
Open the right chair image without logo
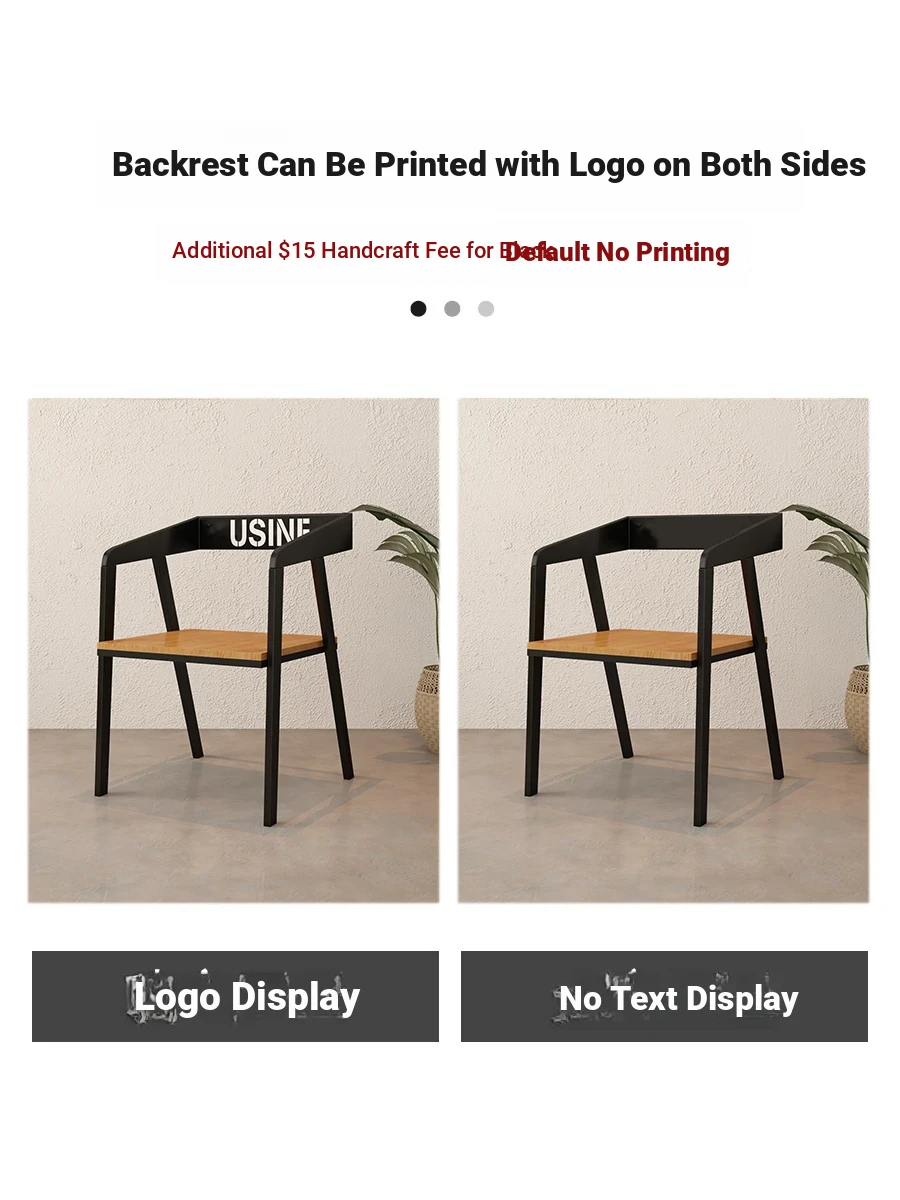[664, 651]
